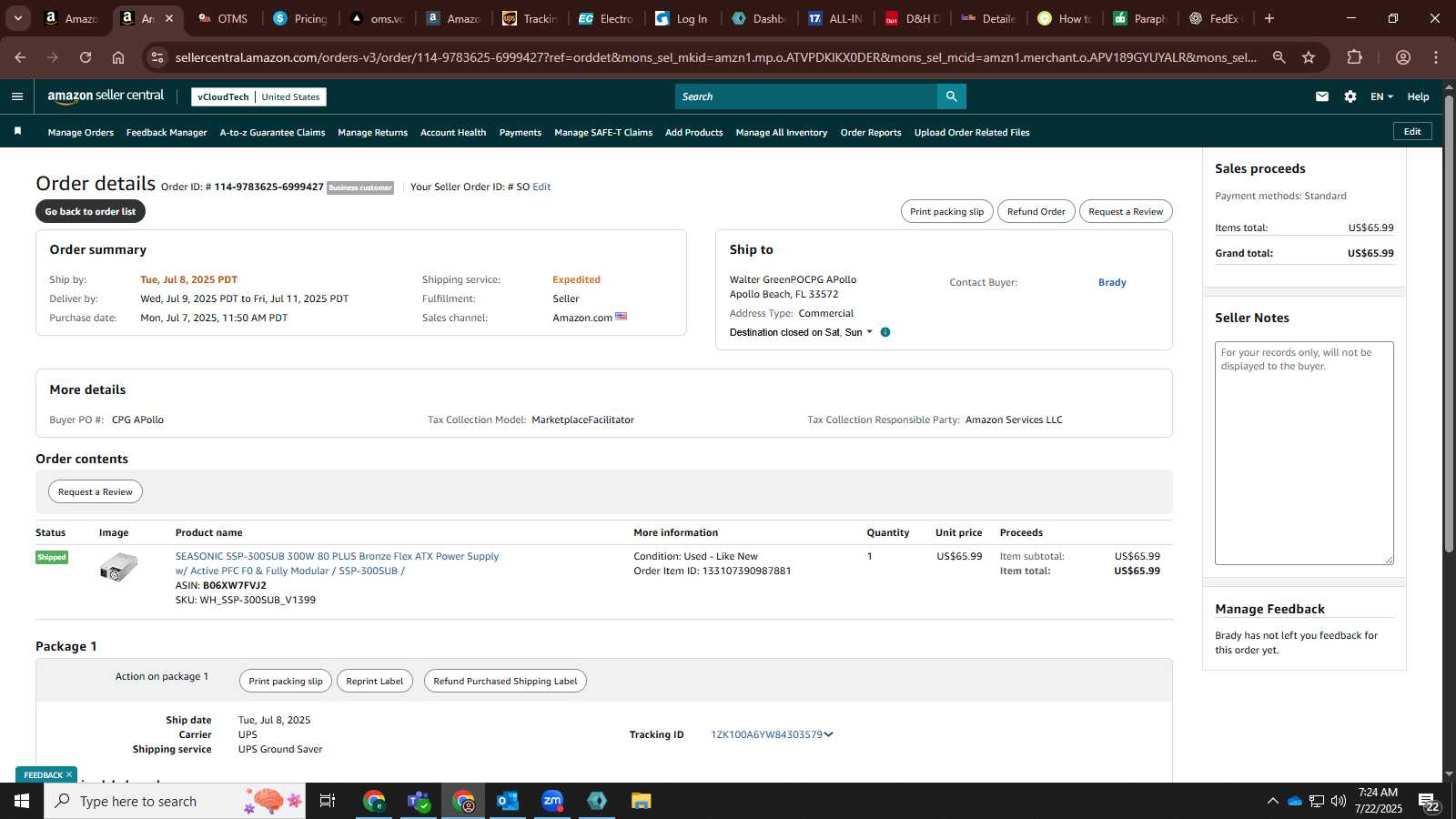Open the notifications center icon
1456x819 pixels.
[x=1429, y=801]
